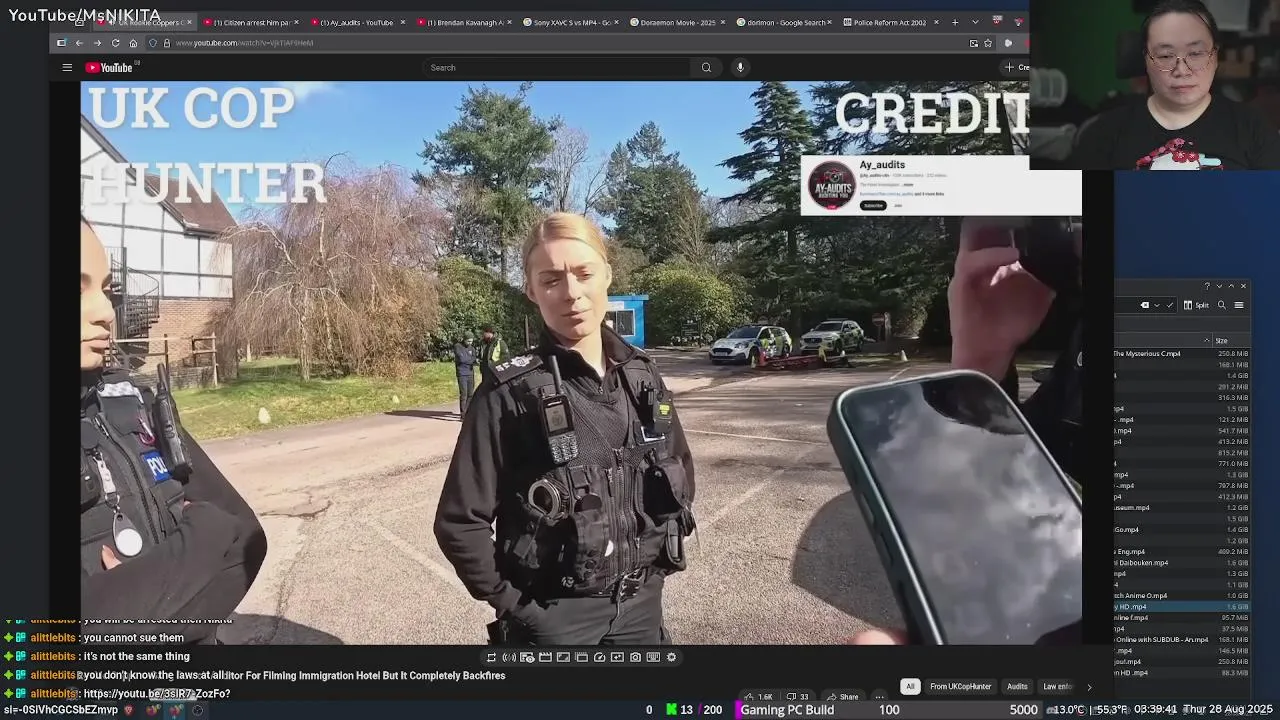1280x720 pixels.
Task: Open a new browser tab with plus
Action: pos(955,22)
